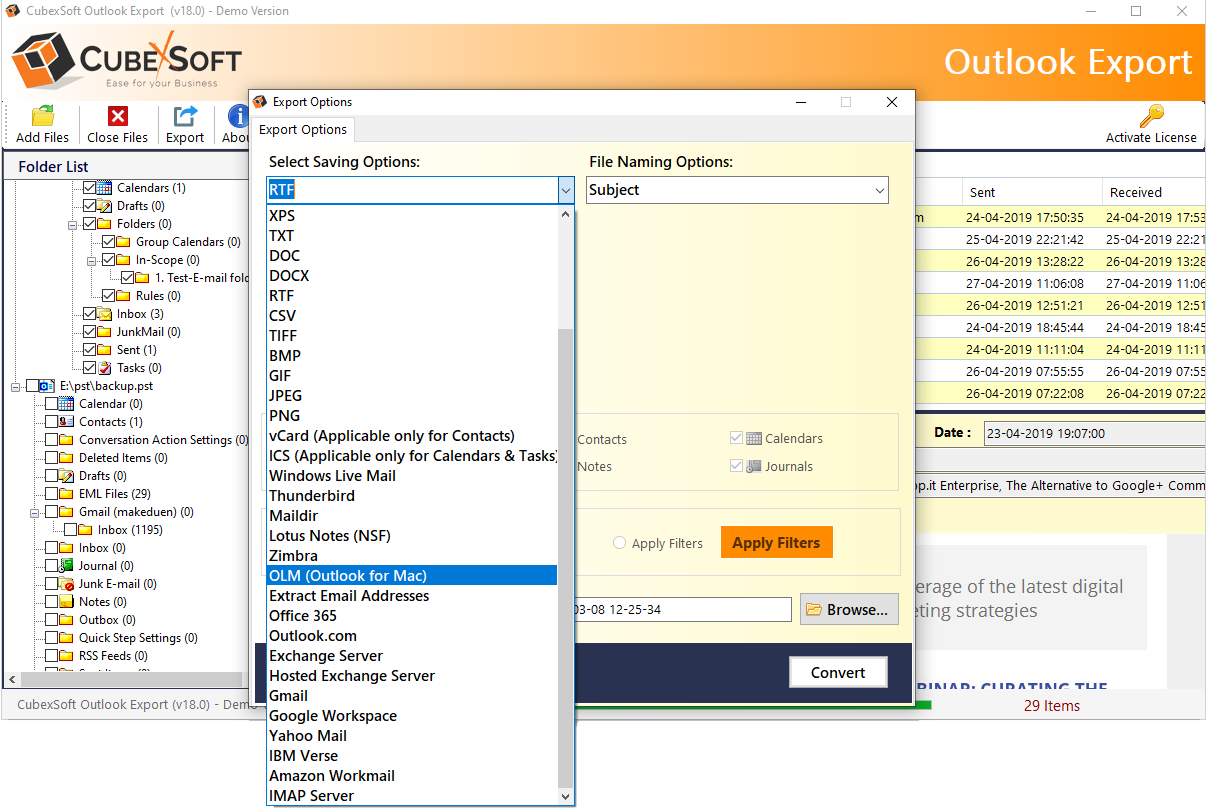Image resolution: width=1206 pixels, height=809 pixels.
Task: Click the saving list scroll-down arrow
Action: [x=566, y=797]
